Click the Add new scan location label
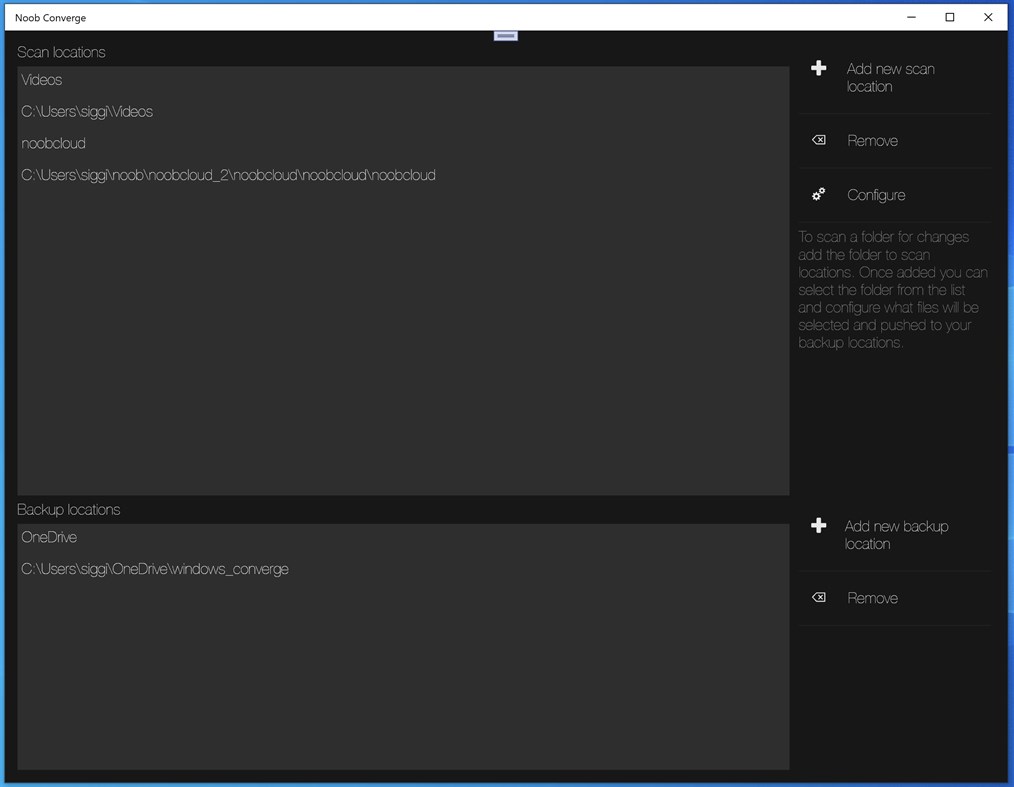The image size is (1014, 787). click(x=890, y=77)
